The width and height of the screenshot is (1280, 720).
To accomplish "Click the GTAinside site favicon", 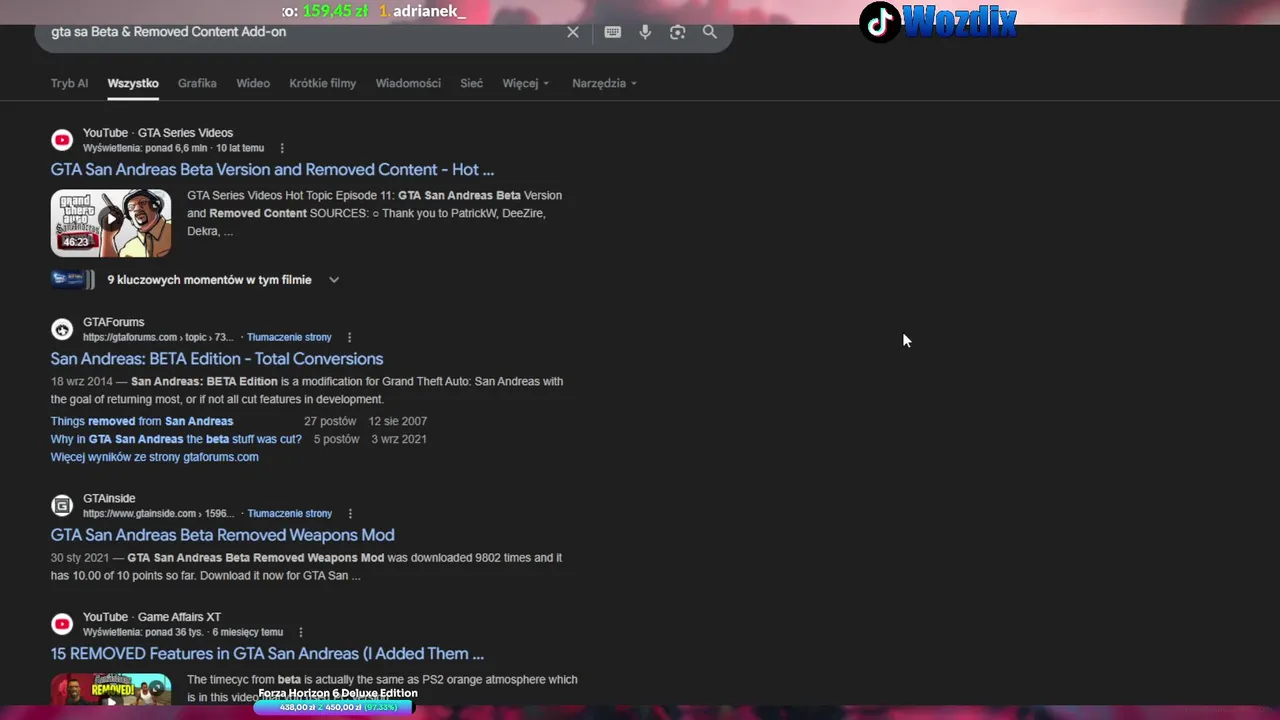I will [x=62, y=505].
